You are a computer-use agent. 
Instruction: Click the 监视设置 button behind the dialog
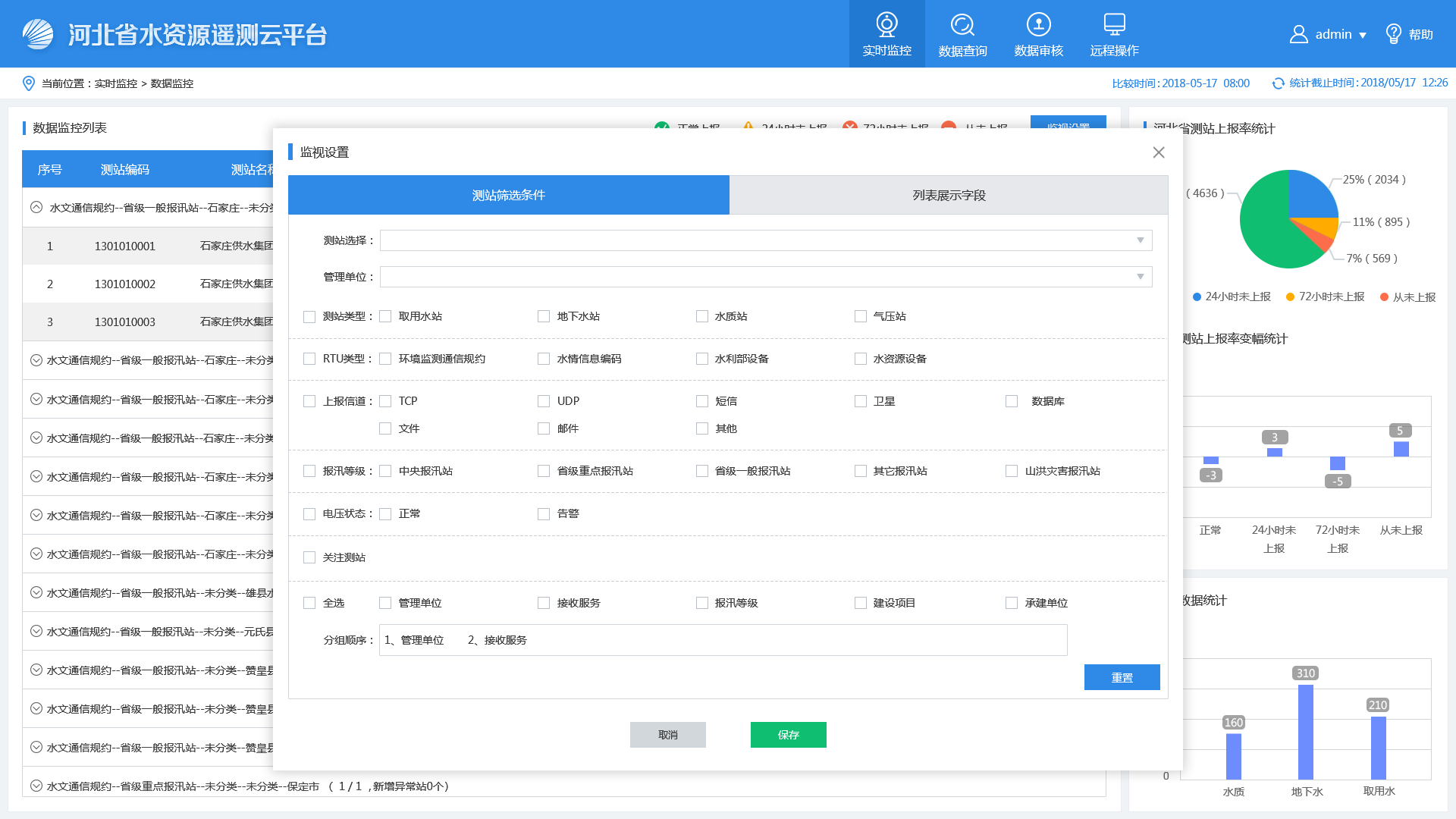coord(1068,122)
